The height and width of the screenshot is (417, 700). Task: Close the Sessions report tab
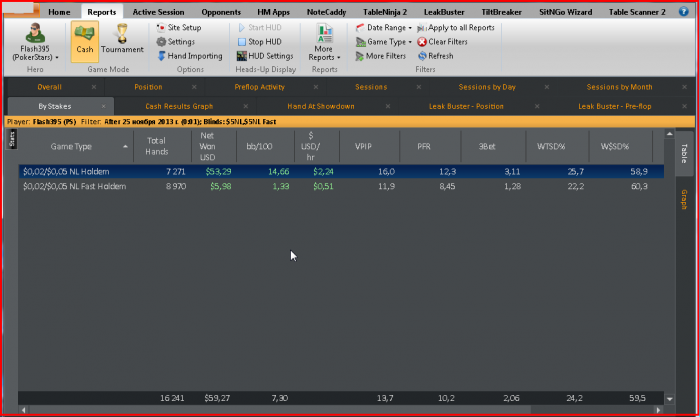pyautogui.click(x=419, y=87)
